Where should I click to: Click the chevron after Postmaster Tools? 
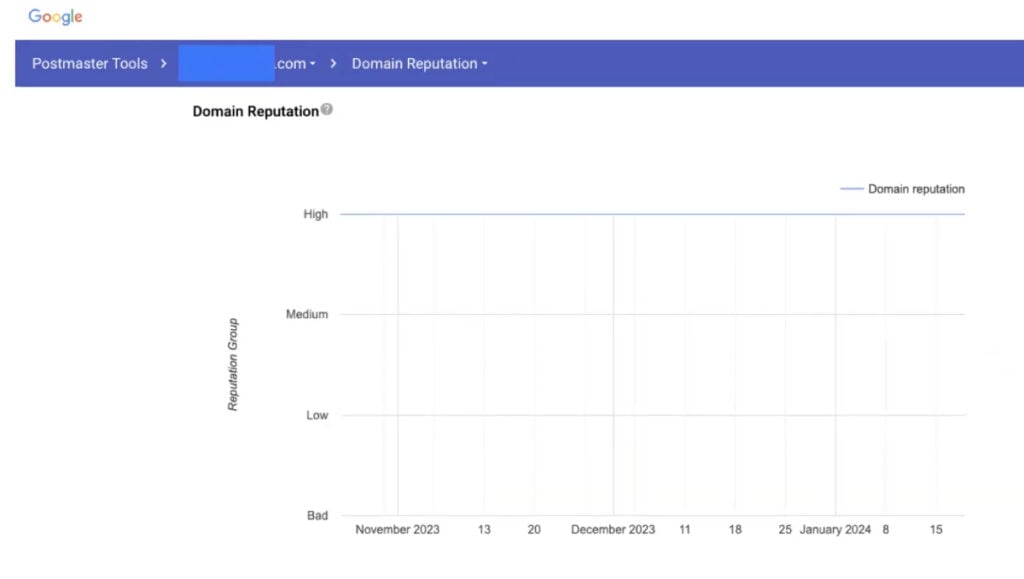pos(163,63)
